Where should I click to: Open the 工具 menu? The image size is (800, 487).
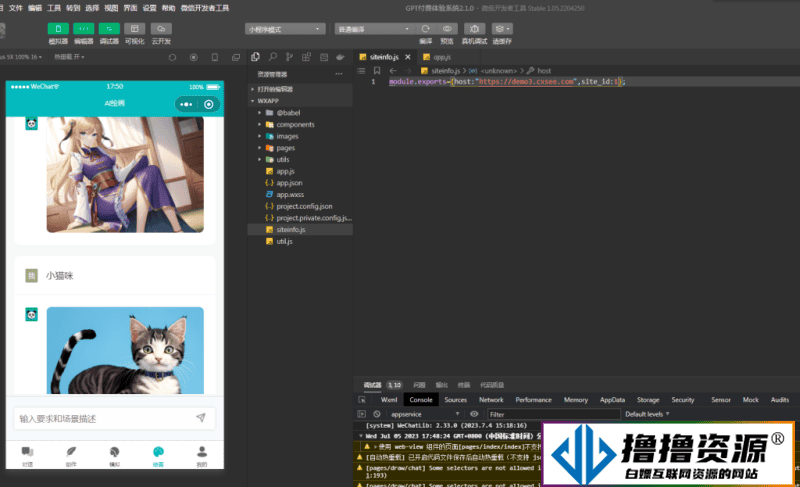click(54, 8)
